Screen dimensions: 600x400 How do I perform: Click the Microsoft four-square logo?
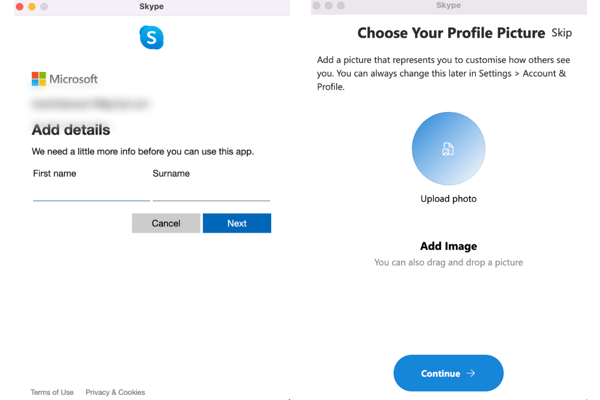(x=39, y=79)
